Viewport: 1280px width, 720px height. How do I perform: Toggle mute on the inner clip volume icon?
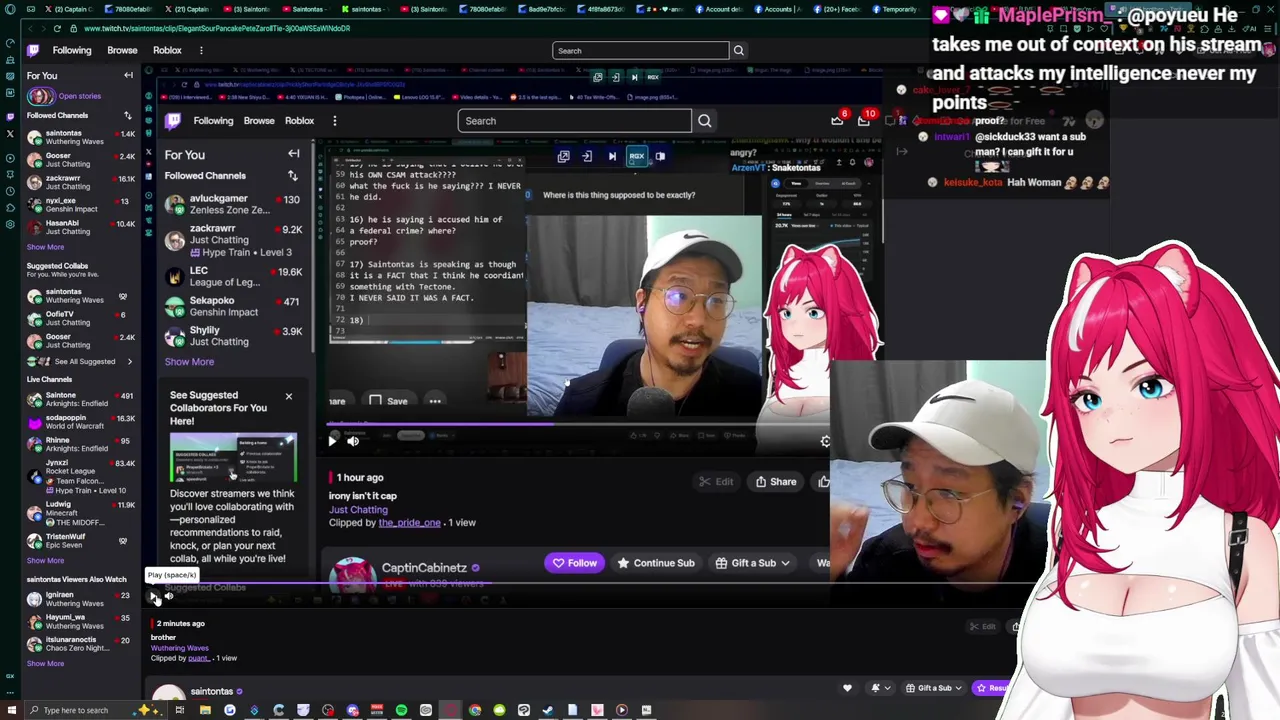click(353, 441)
